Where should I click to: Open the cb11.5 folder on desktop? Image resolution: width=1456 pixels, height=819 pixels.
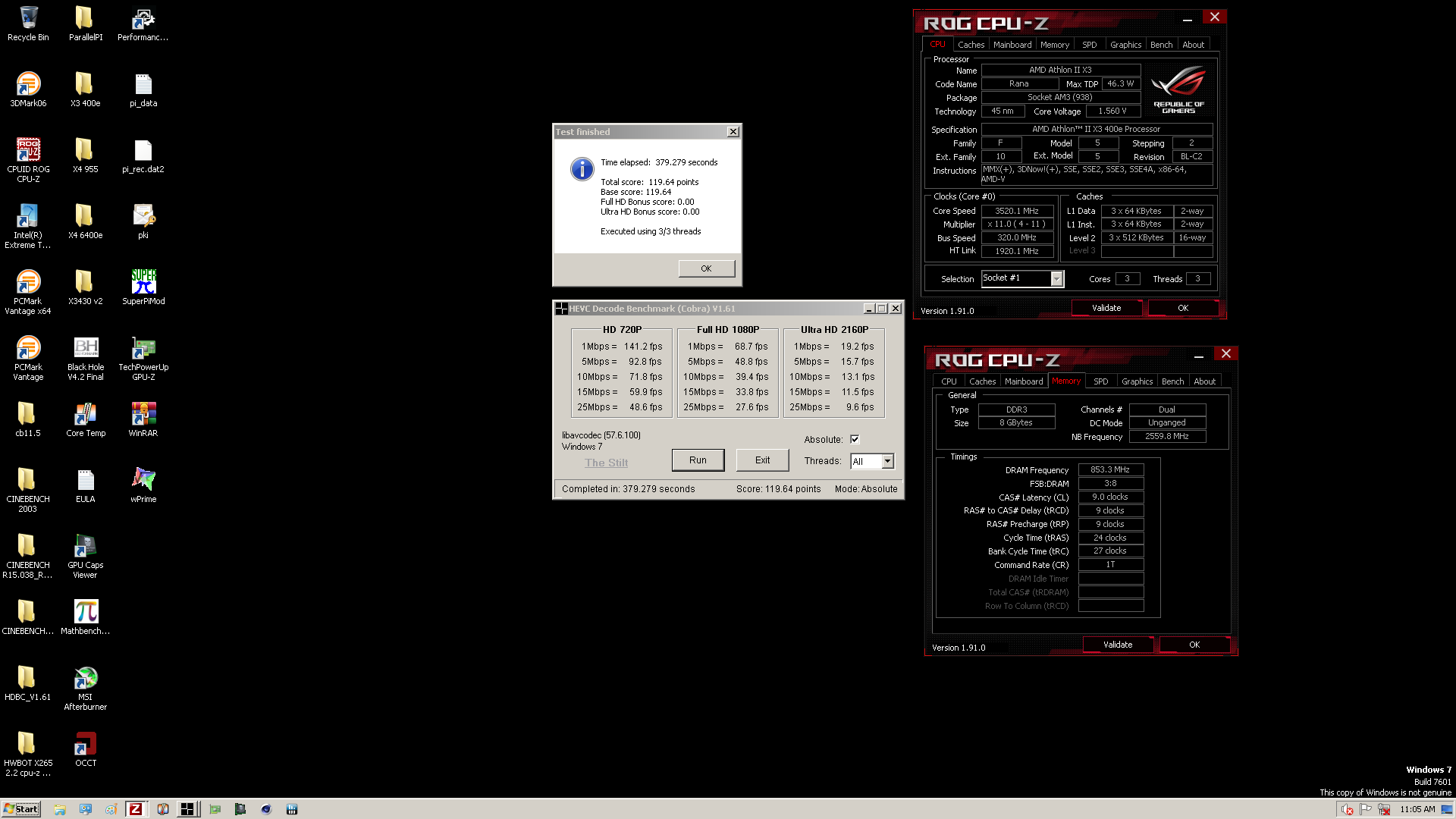click(x=28, y=419)
